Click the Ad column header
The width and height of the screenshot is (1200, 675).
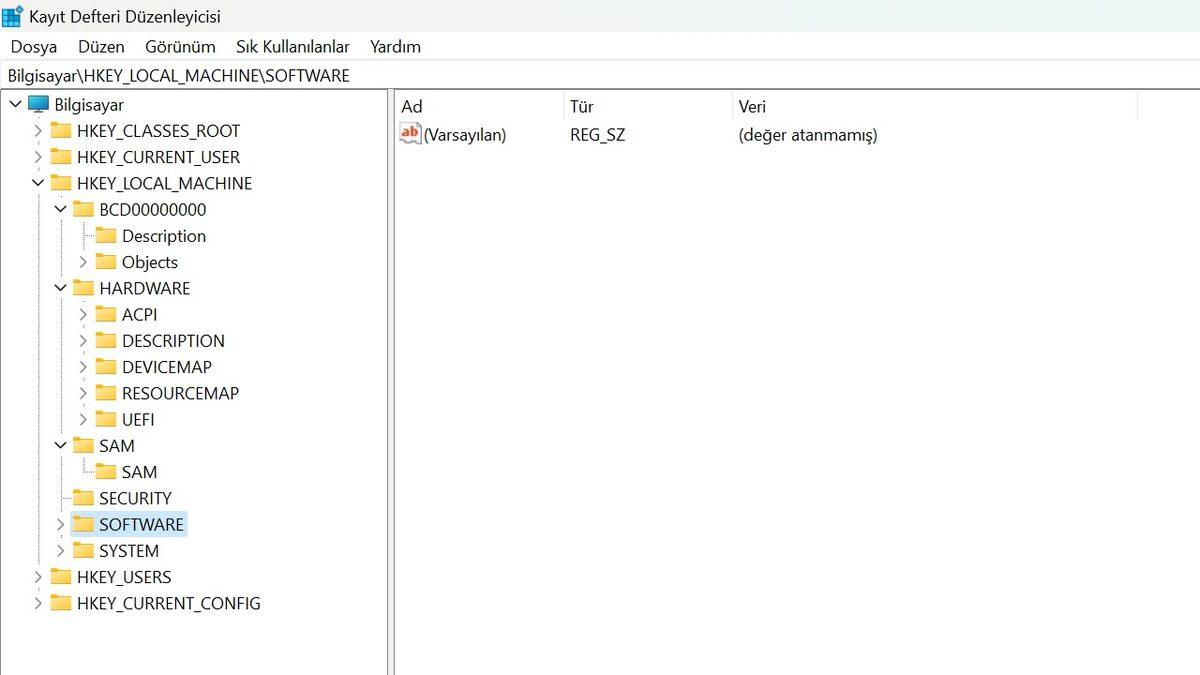pos(411,106)
